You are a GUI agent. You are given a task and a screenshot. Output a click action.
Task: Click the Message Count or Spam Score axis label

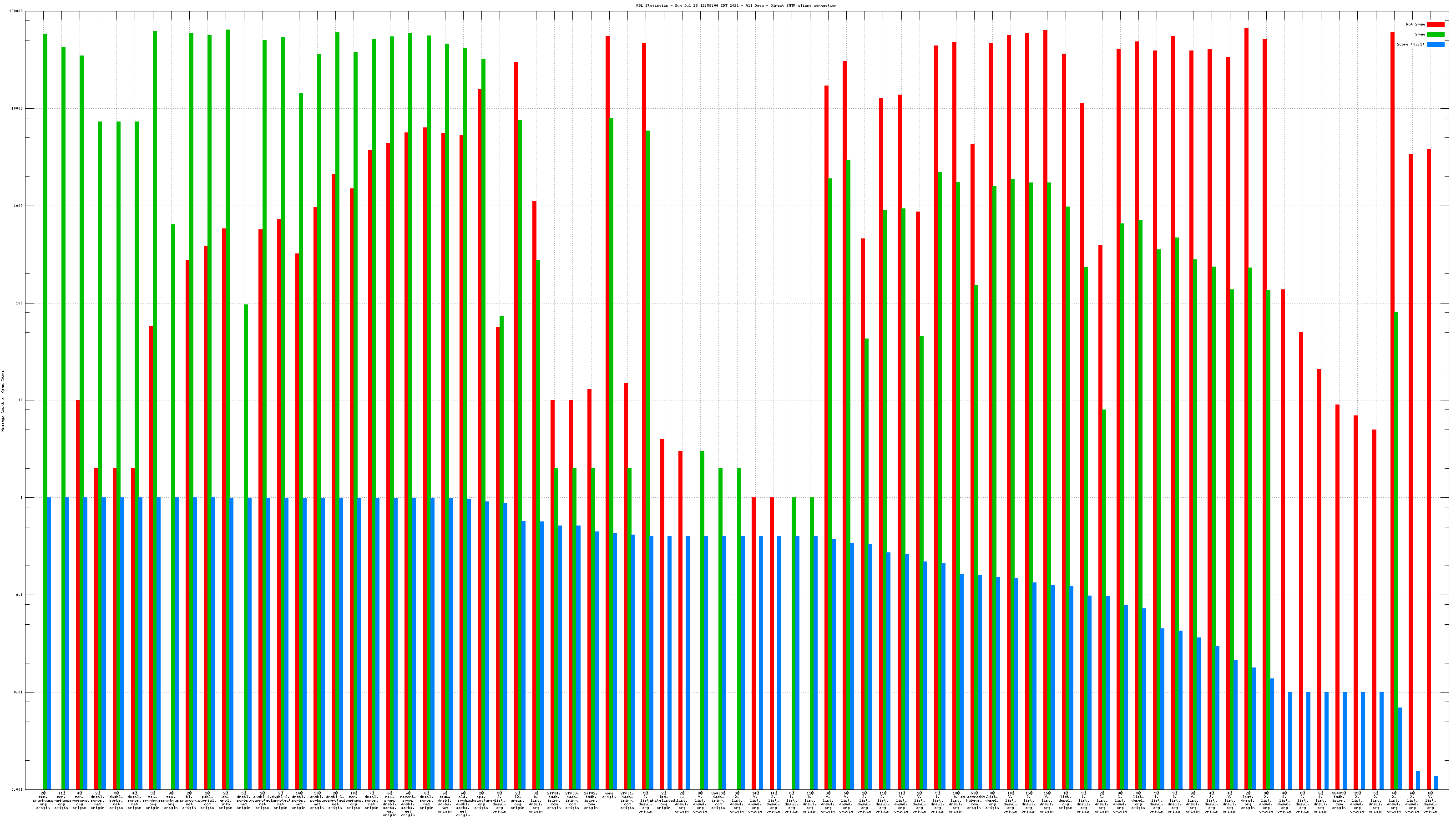click(x=3, y=401)
